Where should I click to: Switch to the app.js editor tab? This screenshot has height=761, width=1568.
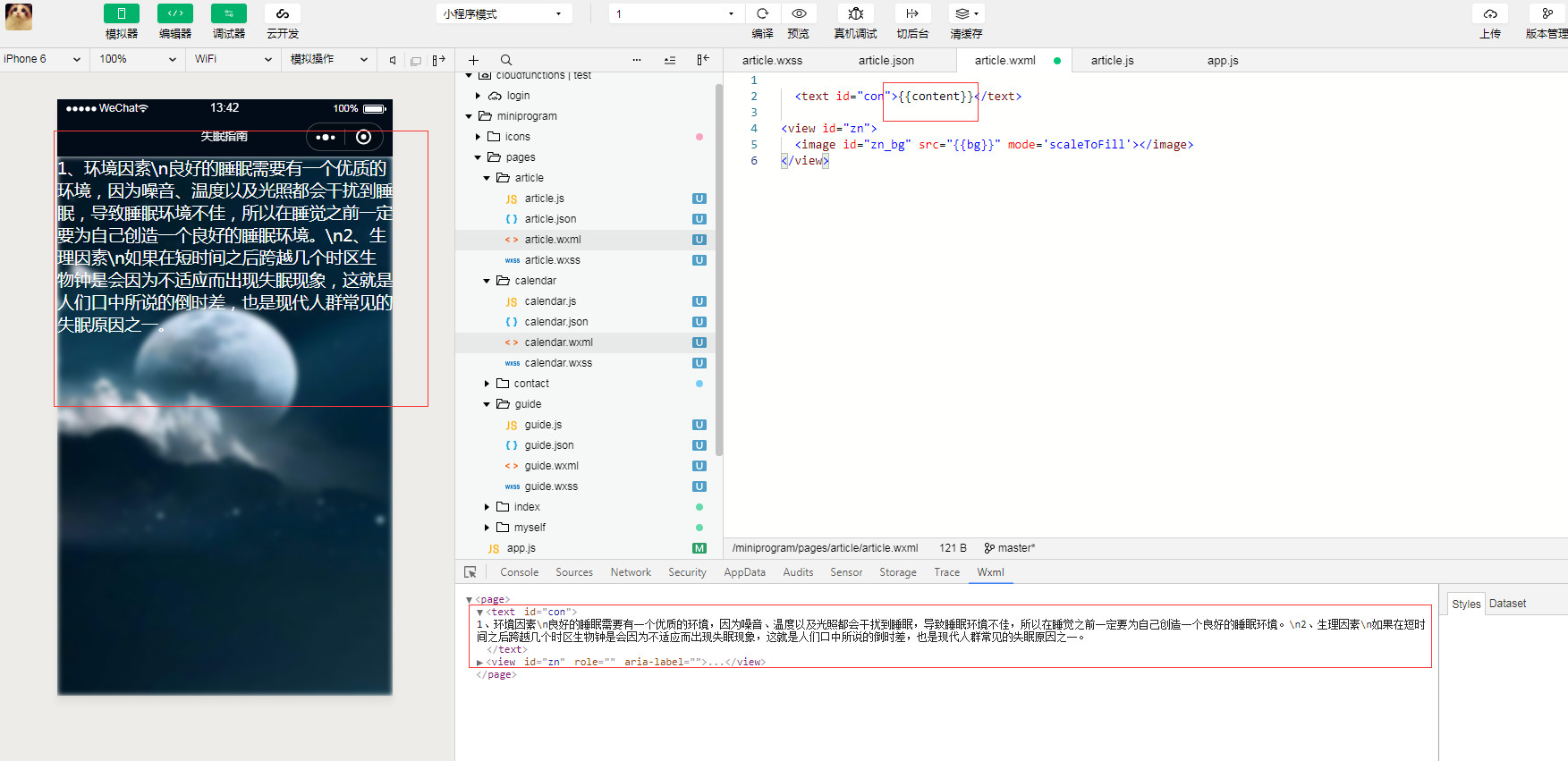(1223, 60)
